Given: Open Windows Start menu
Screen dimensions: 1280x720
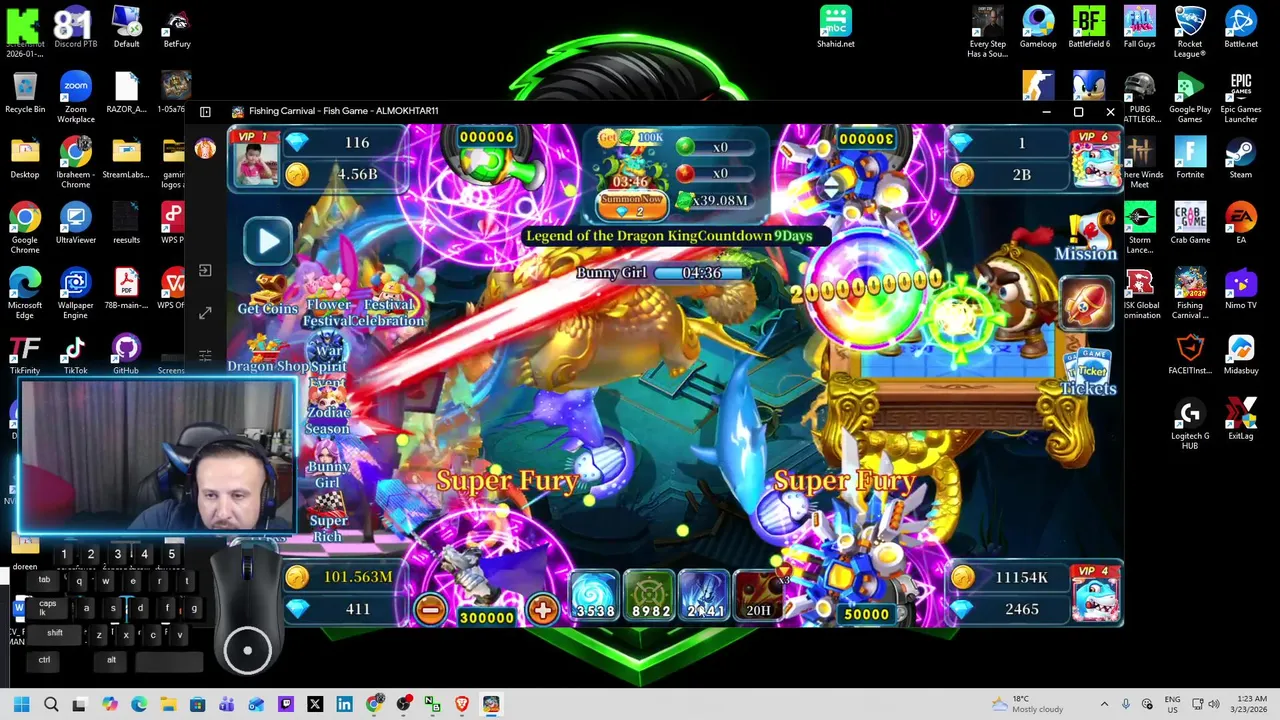Looking at the screenshot, I should [21, 704].
